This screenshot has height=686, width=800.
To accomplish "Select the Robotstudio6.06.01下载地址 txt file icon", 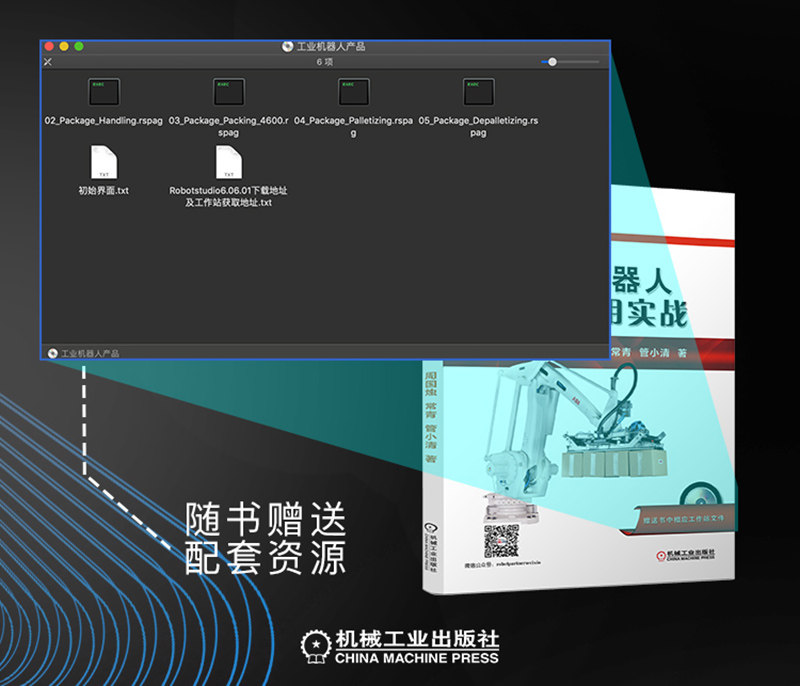I will (229, 162).
